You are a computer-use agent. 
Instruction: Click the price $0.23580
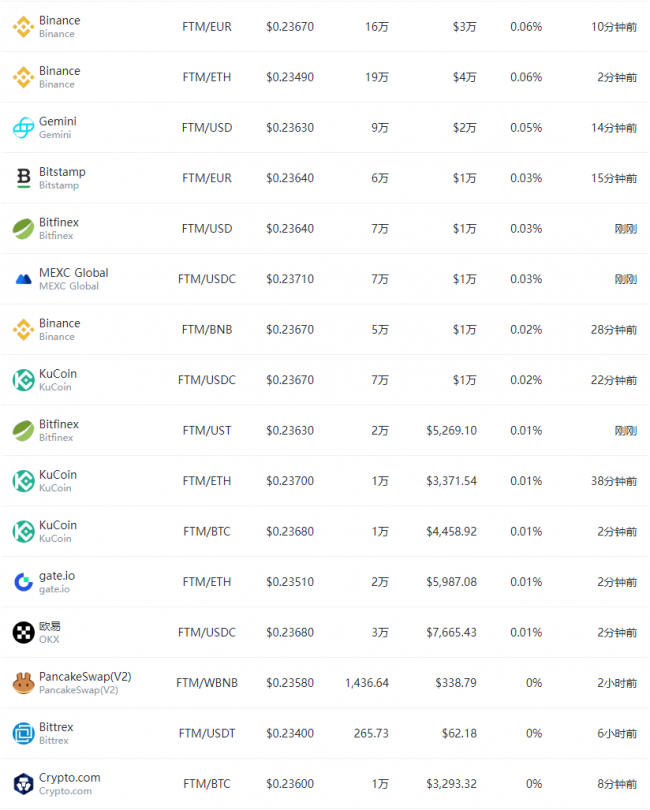[x=290, y=683]
